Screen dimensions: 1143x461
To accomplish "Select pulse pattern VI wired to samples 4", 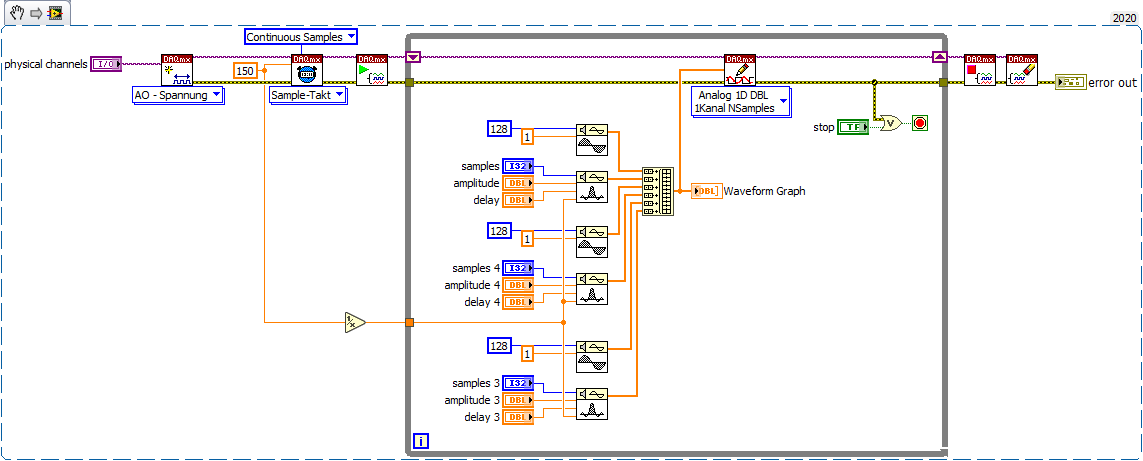I will (592, 288).
